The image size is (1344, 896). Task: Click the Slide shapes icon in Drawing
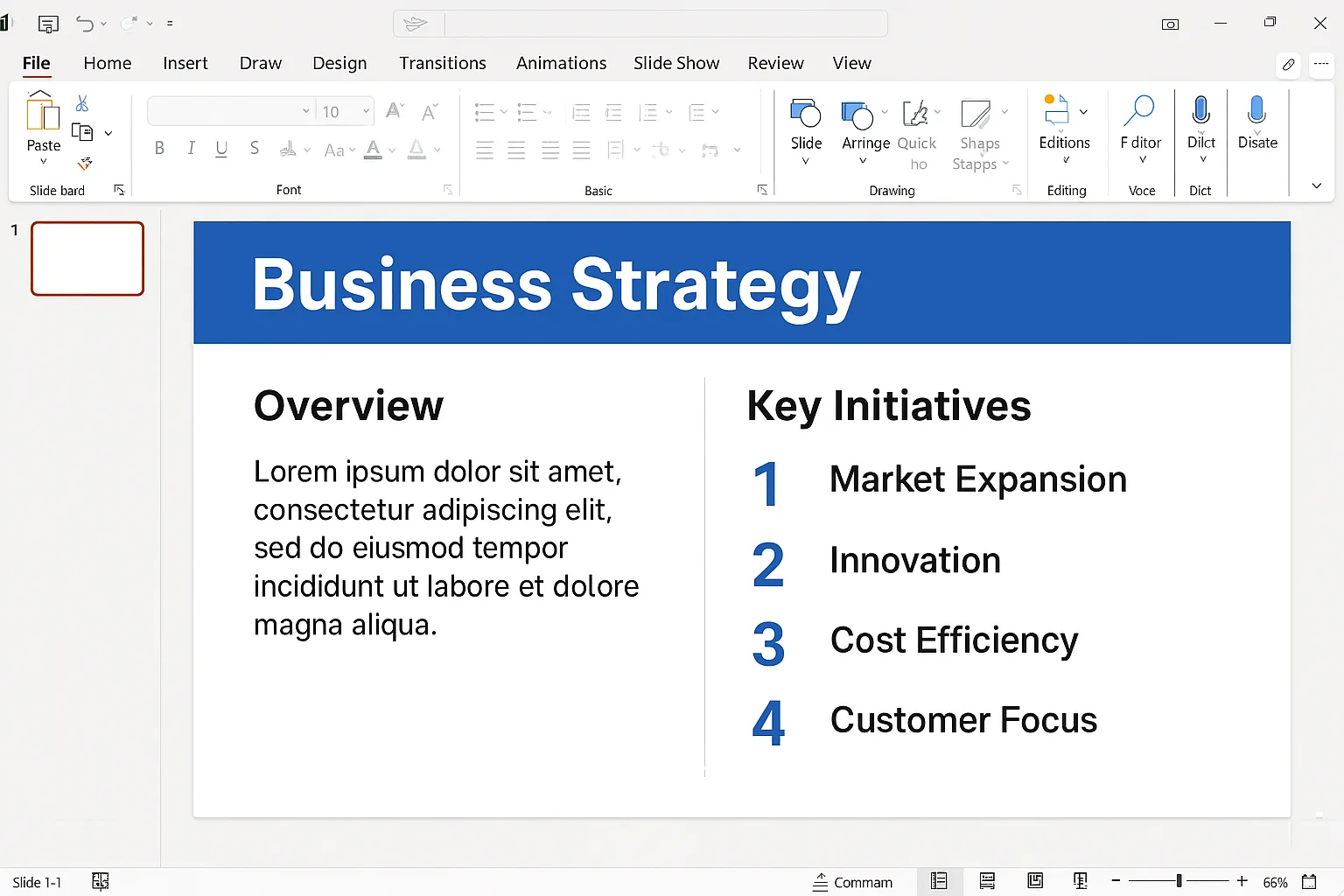tap(805, 114)
